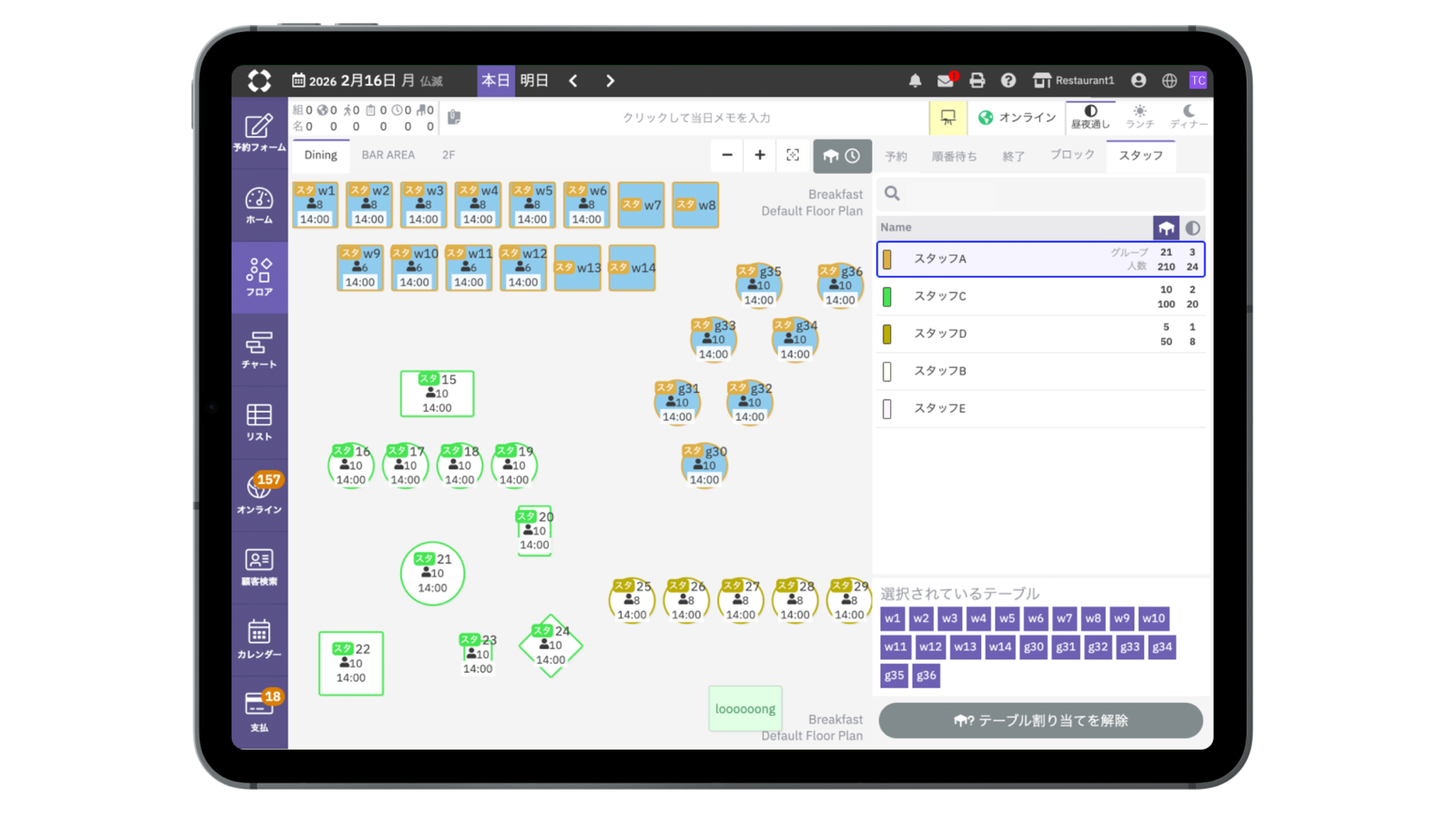Open オンライン sidebar item with 157 badge

(x=259, y=495)
